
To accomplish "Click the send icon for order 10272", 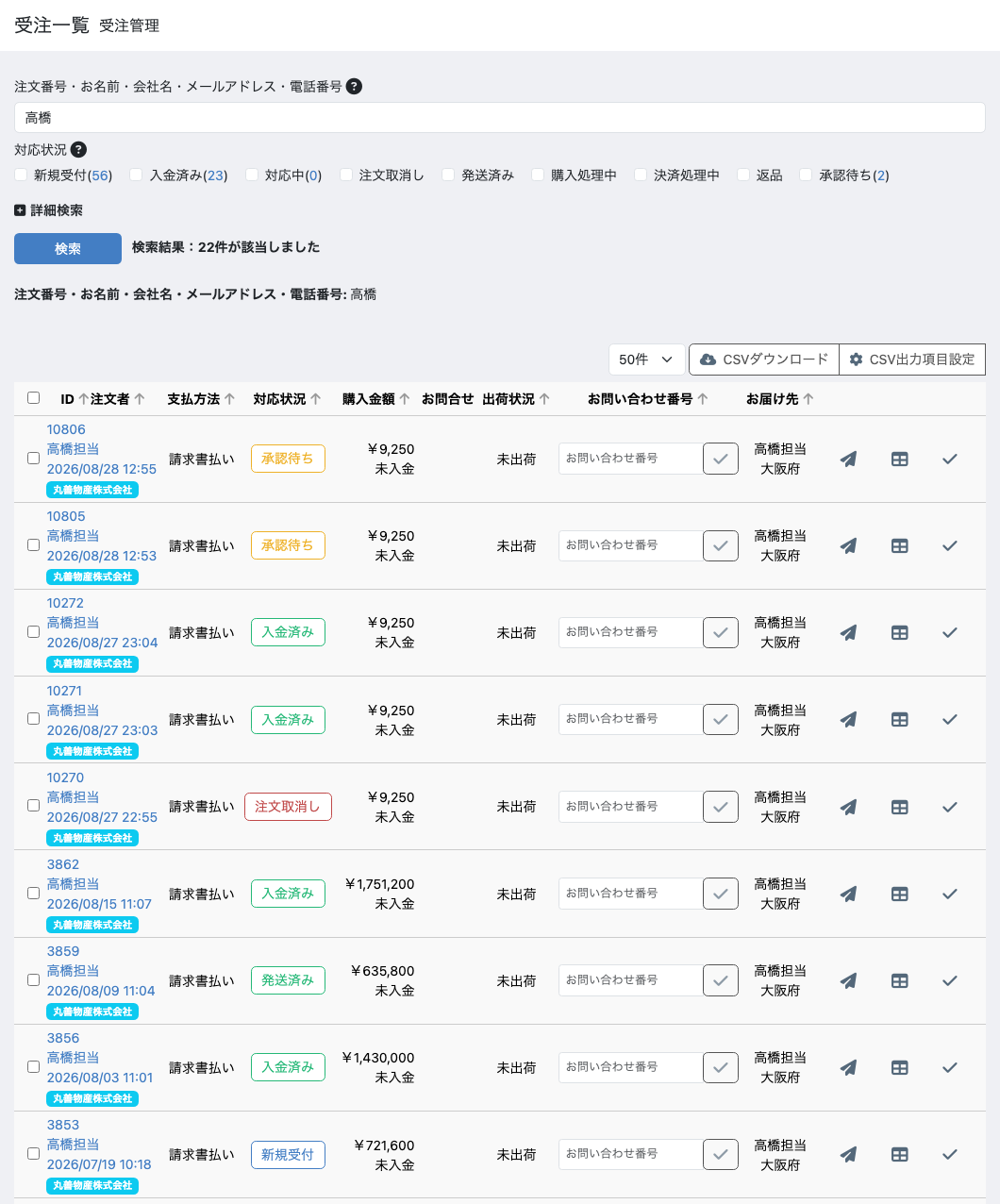I will coord(849,632).
